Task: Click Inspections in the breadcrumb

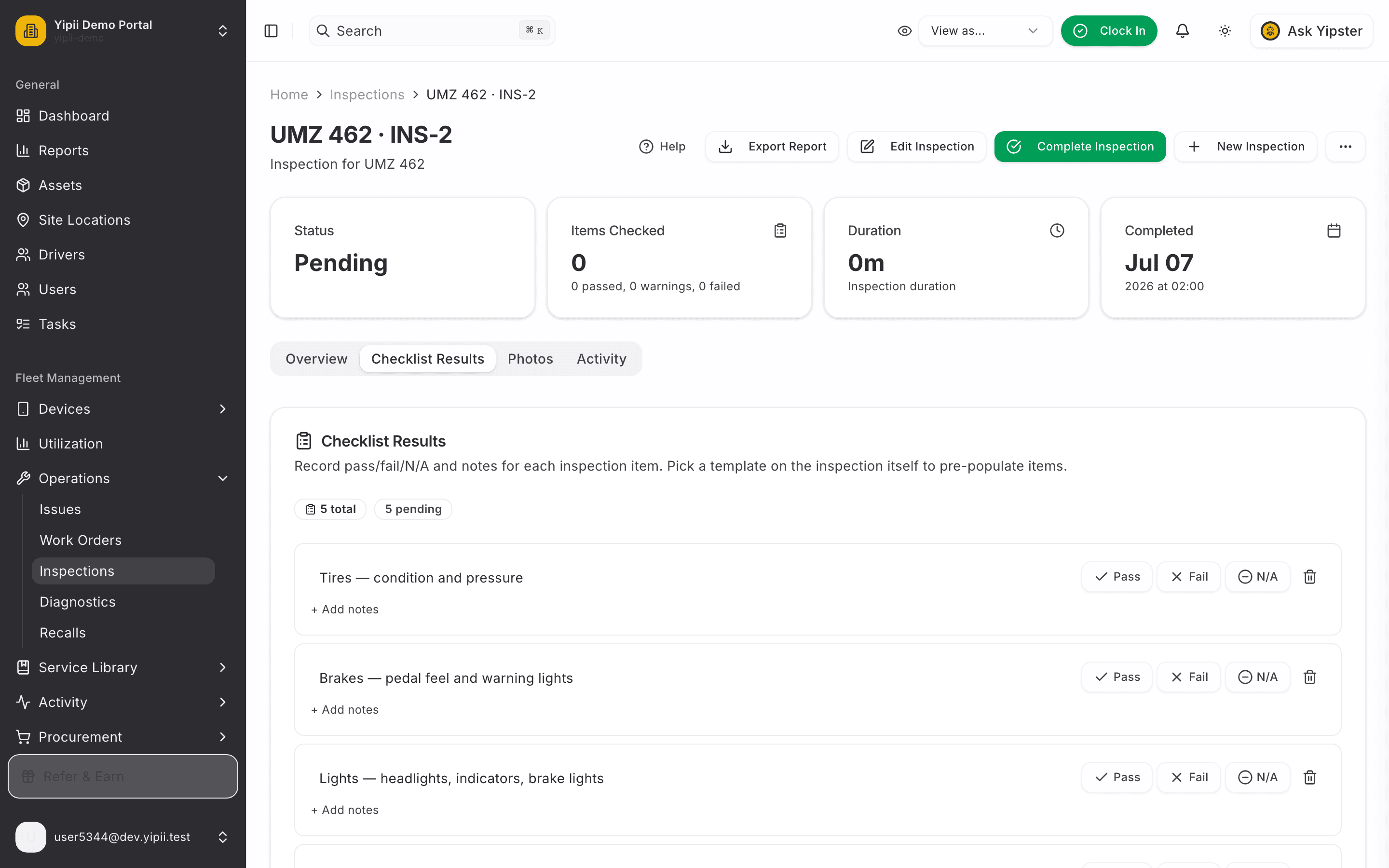Action: click(367, 95)
